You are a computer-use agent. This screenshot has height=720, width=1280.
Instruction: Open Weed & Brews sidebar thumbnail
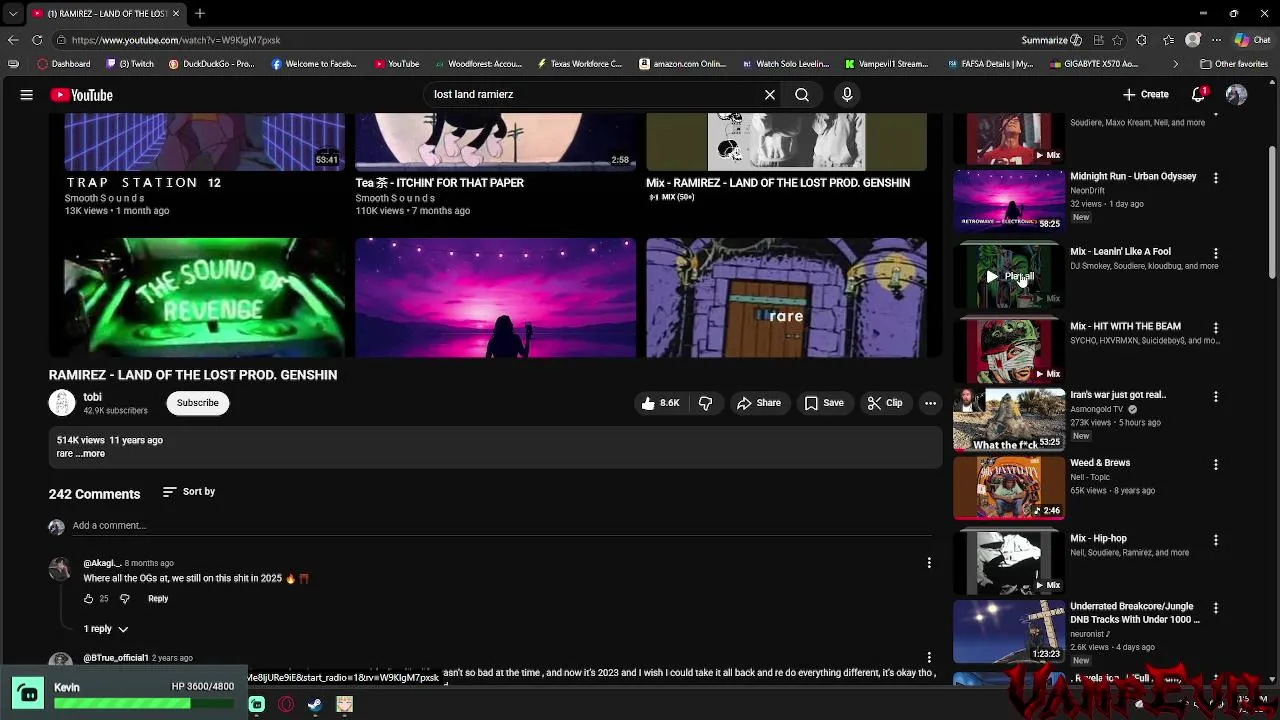[x=1009, y=488]
